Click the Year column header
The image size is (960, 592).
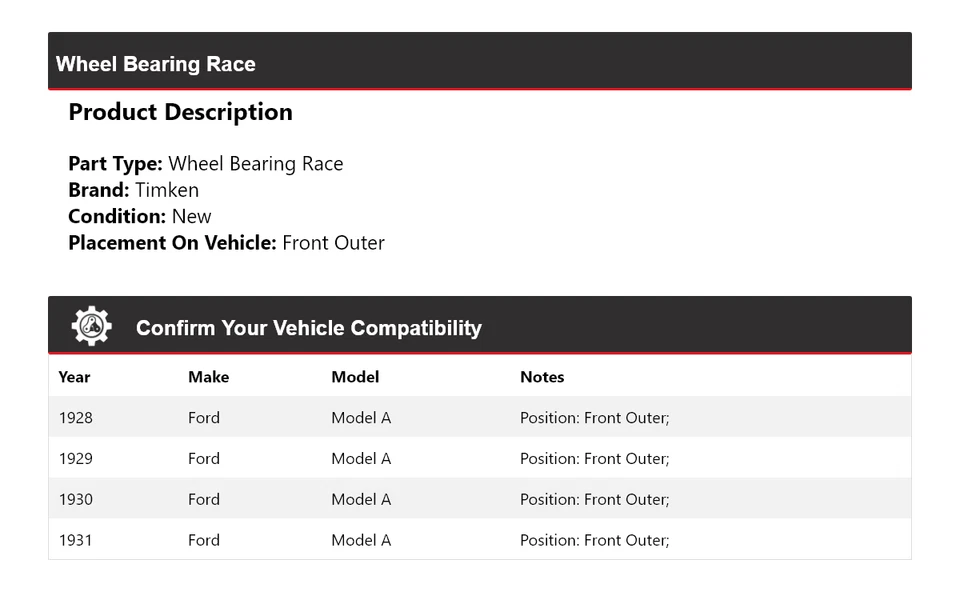click(74, 377)
